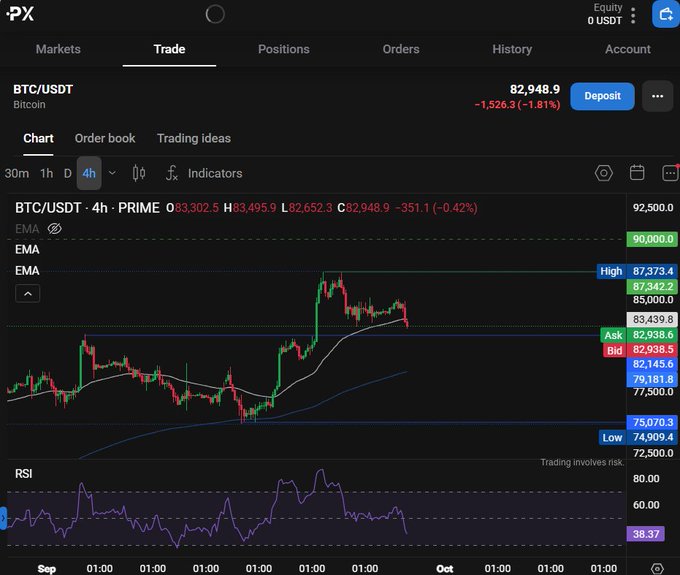The image size is (680, 575).
Task: Click the Bid 82,938.5 price label
Action: [x=640, y=350]
